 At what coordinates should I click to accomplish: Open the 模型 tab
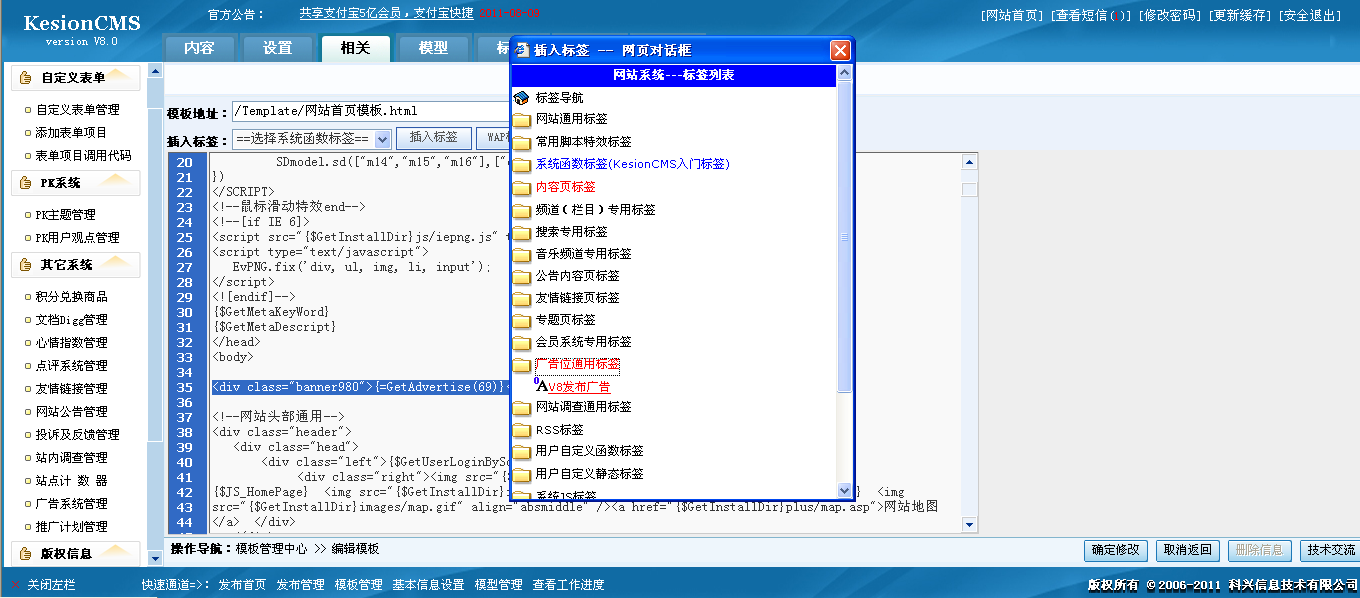(x=433, y=48)
